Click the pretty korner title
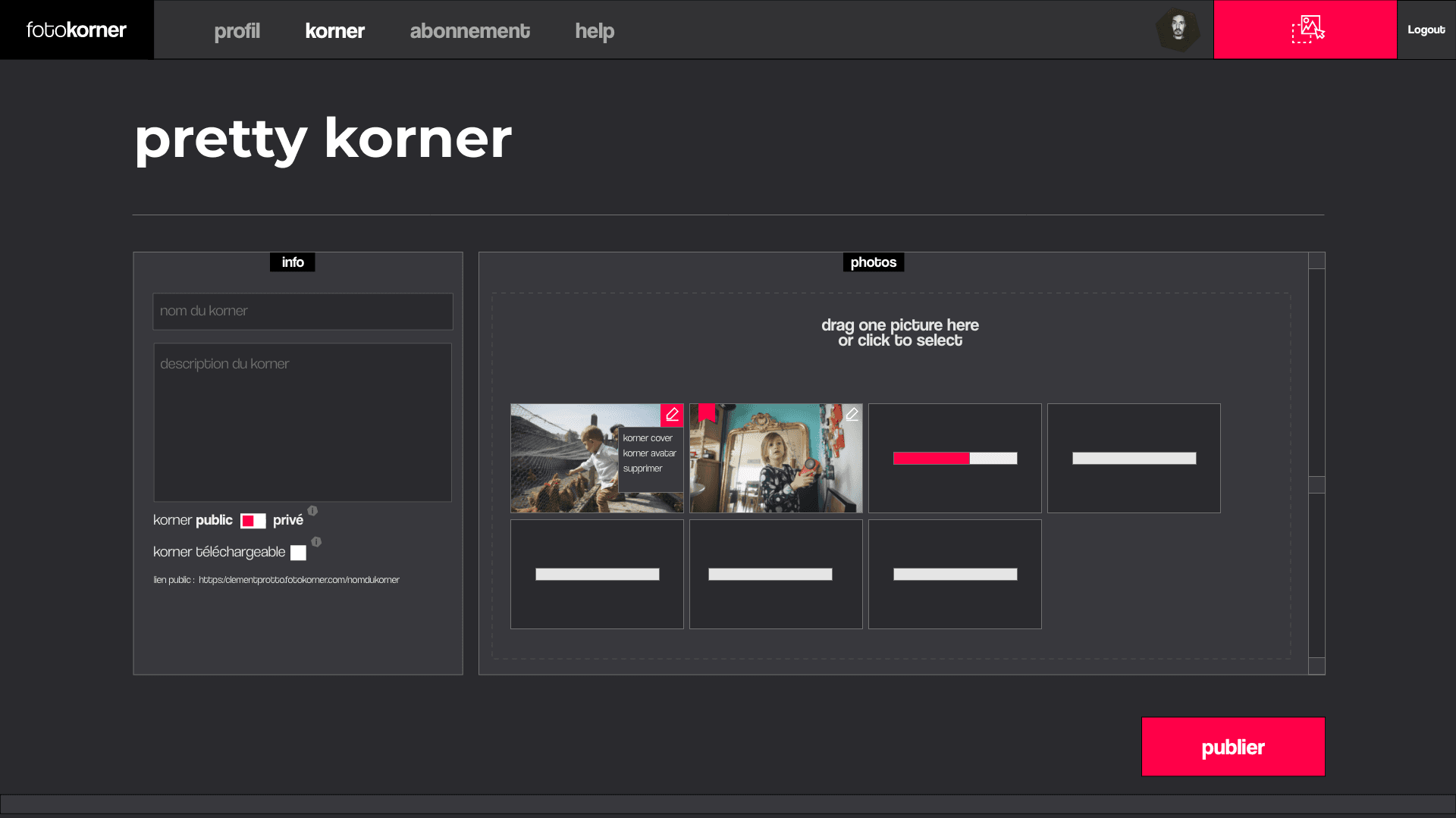This screenshot has width=1456, height=818. pos(323,139)
